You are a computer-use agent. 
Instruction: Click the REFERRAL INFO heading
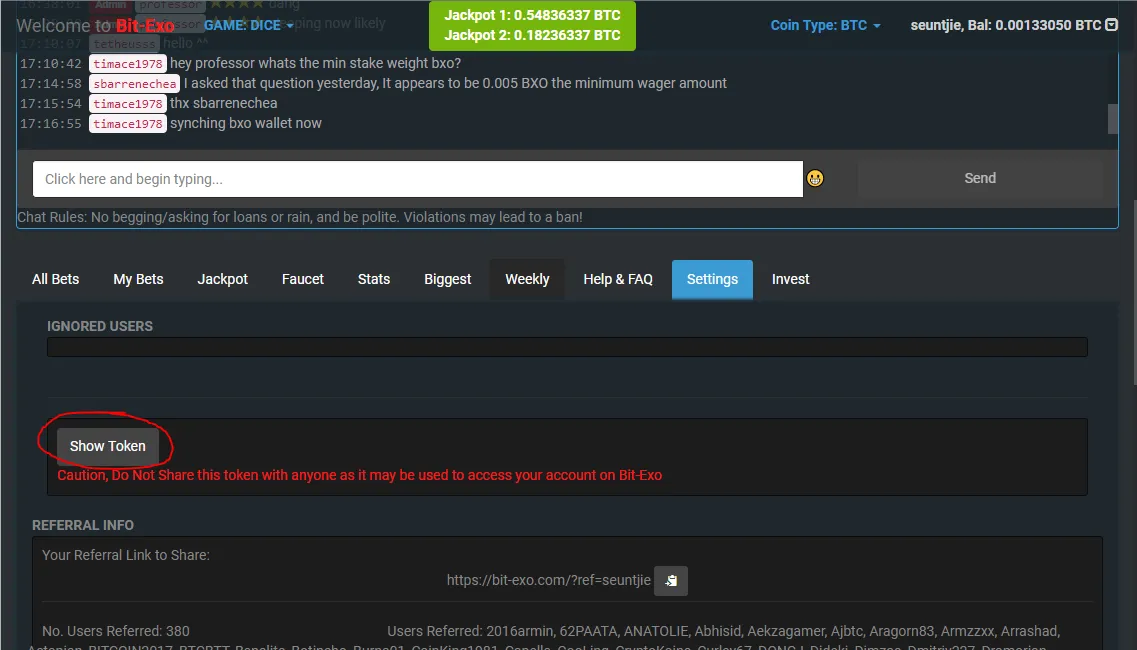coord(83,525)
